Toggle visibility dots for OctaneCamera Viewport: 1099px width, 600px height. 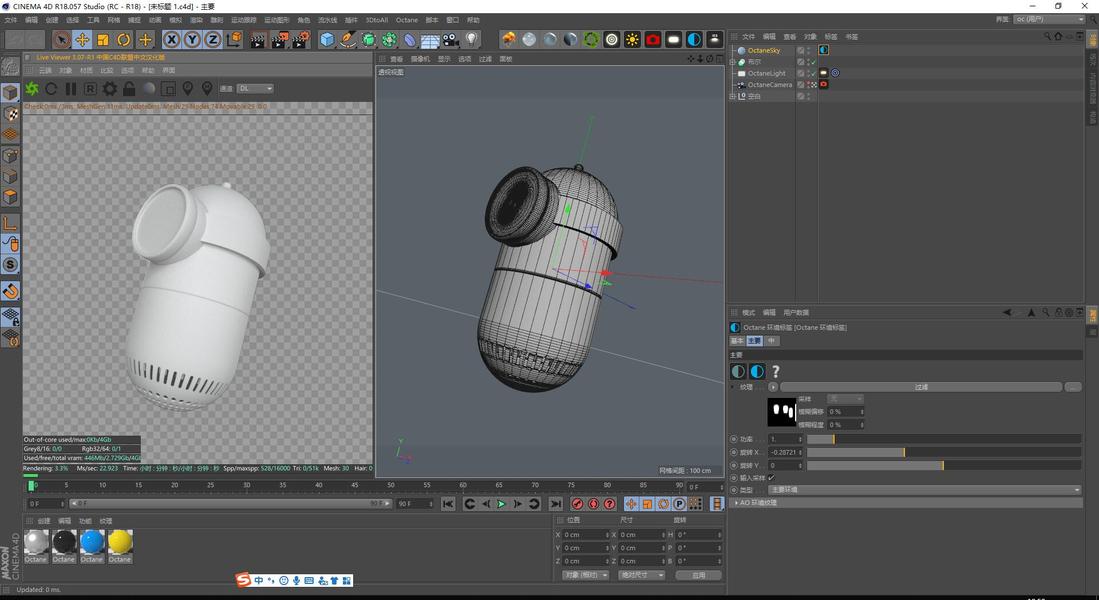click(x=808, y=85)
